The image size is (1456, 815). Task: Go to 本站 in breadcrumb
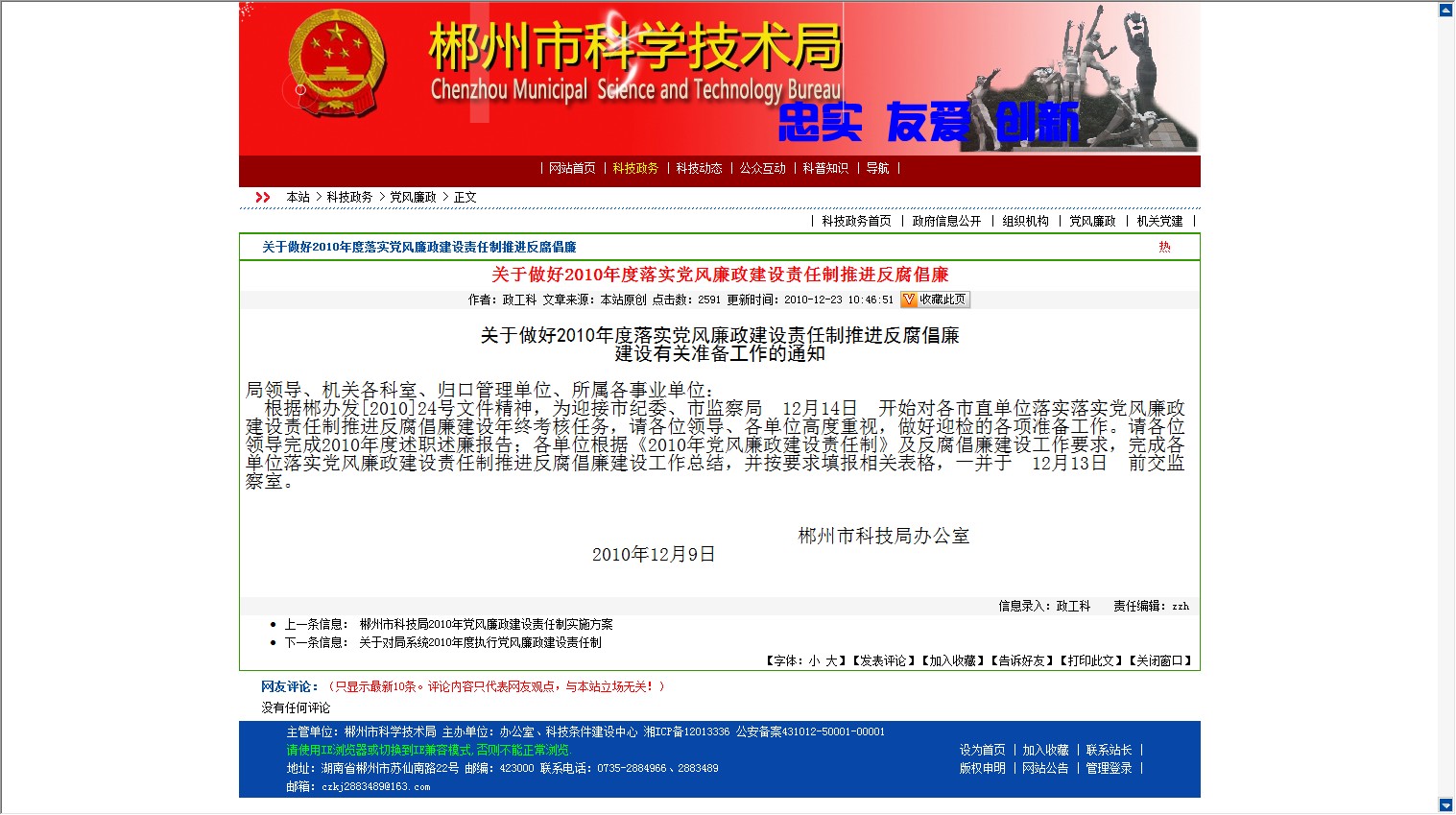click(298, 197)
